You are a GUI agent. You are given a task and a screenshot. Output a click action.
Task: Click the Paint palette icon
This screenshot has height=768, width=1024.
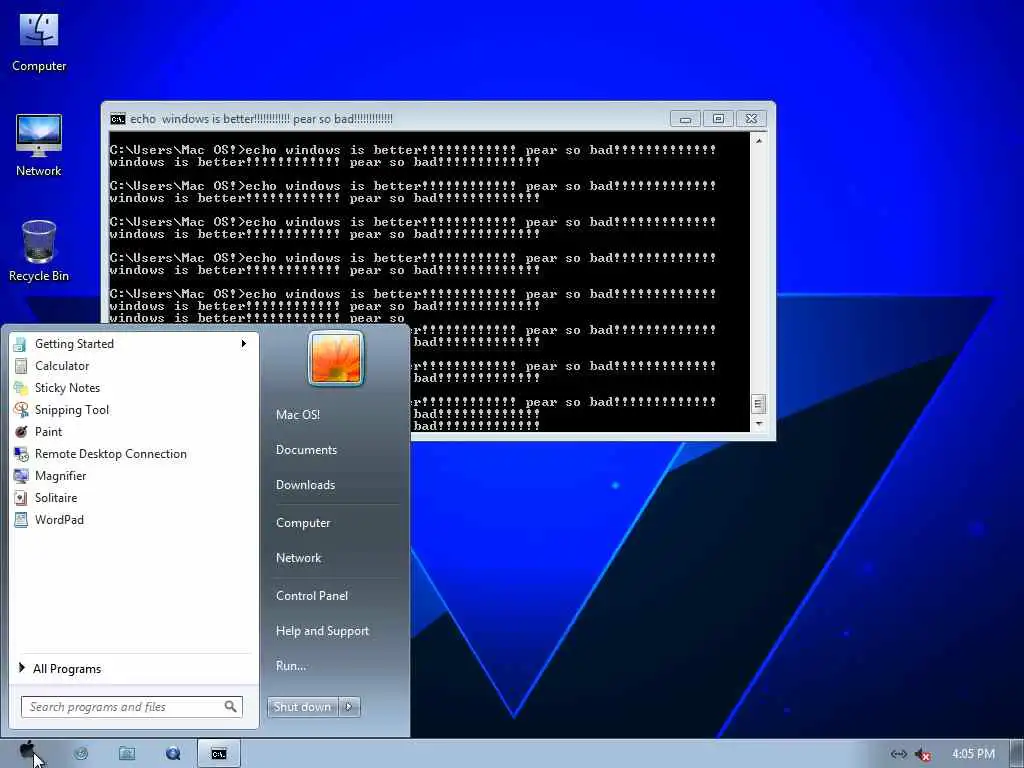[x=21, y=432]
